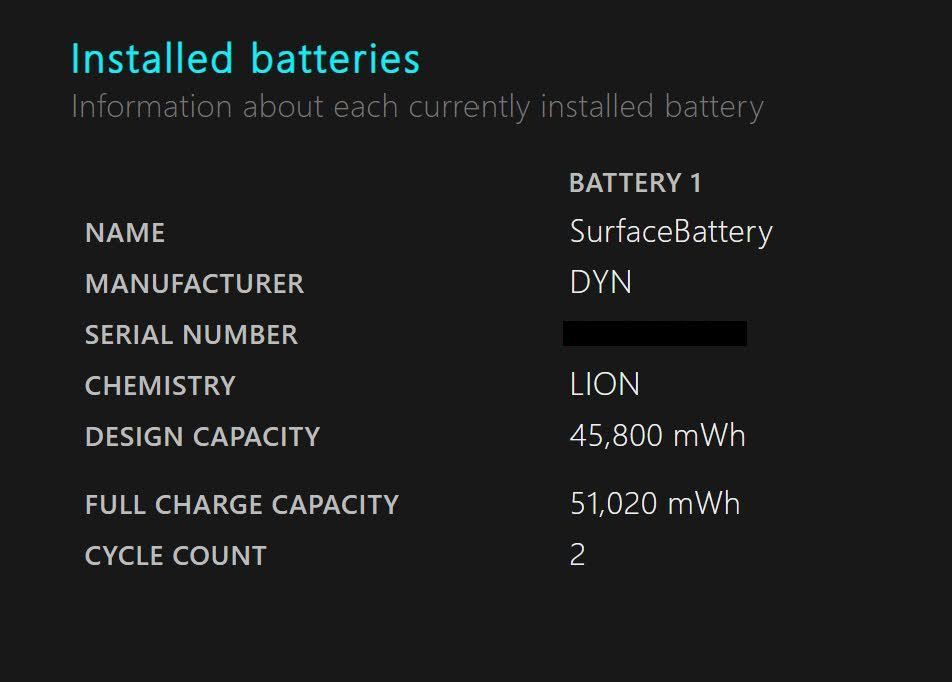Click the FULL CHARGE CAPACITY label
Image resolution: width=952 pixels, height=682 pixels.
point(242,505)
